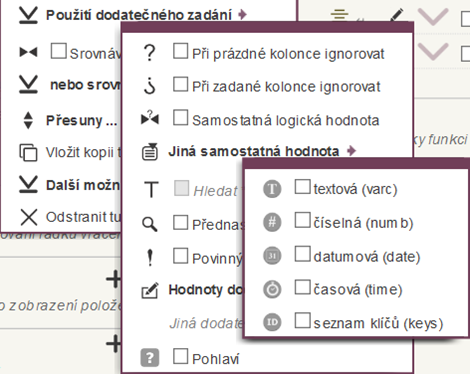
Task: Click the ID keys list icon
Action: click(272, 322)
